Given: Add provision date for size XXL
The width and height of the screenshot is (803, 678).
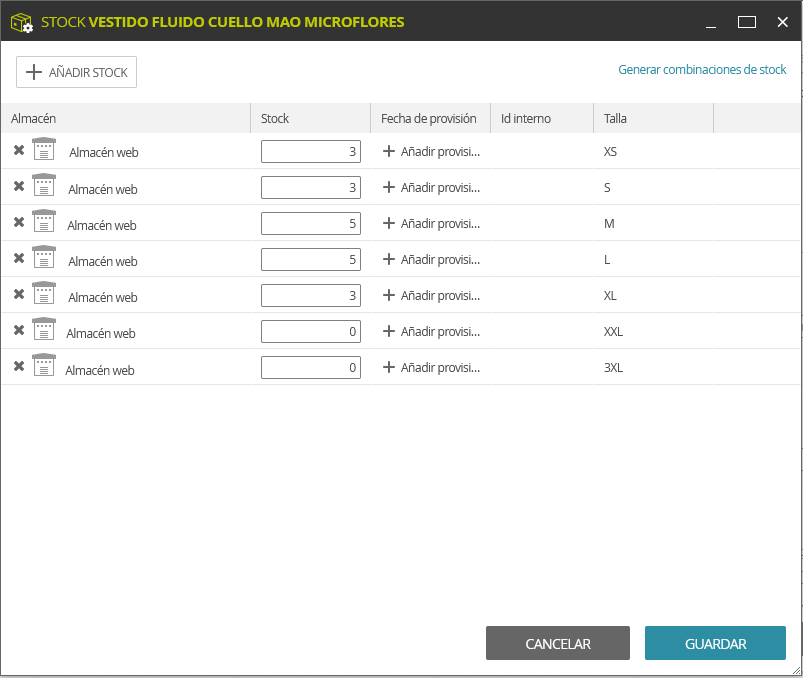Looking at the screenshot, I should (431, 331).
